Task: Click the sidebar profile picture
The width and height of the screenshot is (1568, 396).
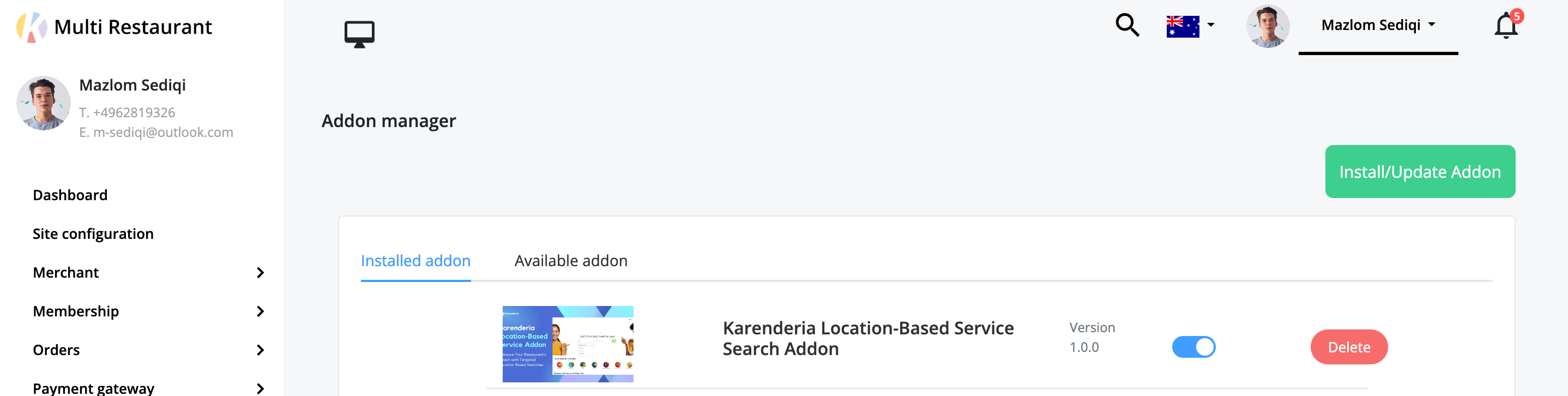Action: [x=44, y=103]
